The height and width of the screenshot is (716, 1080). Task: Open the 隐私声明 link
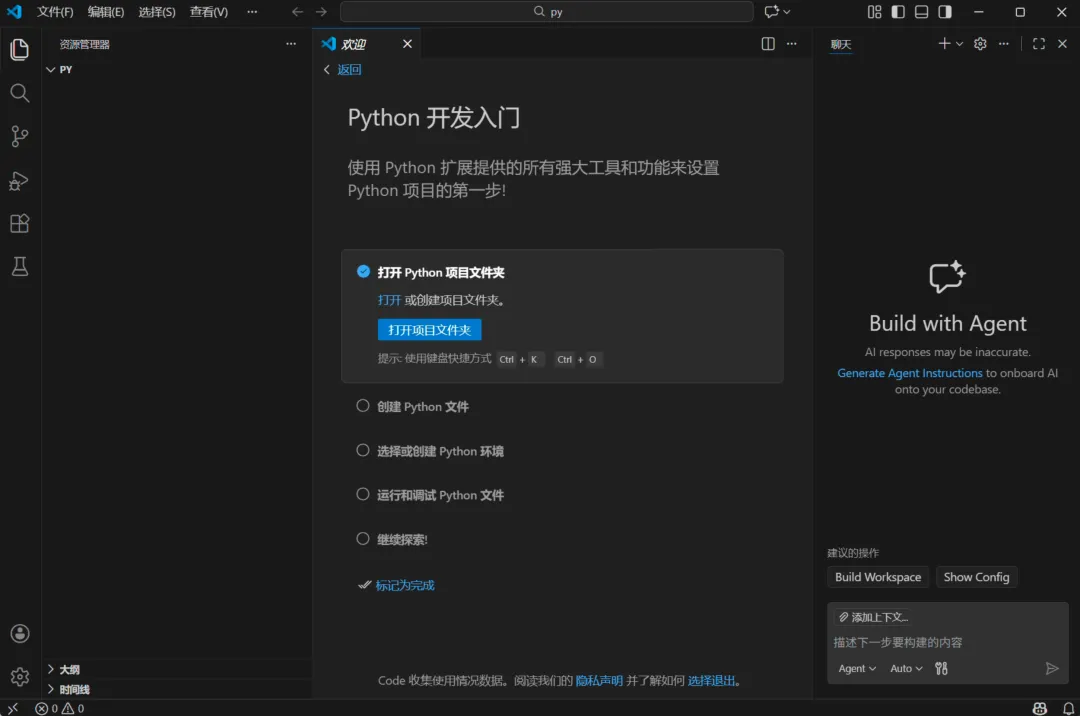599,681
